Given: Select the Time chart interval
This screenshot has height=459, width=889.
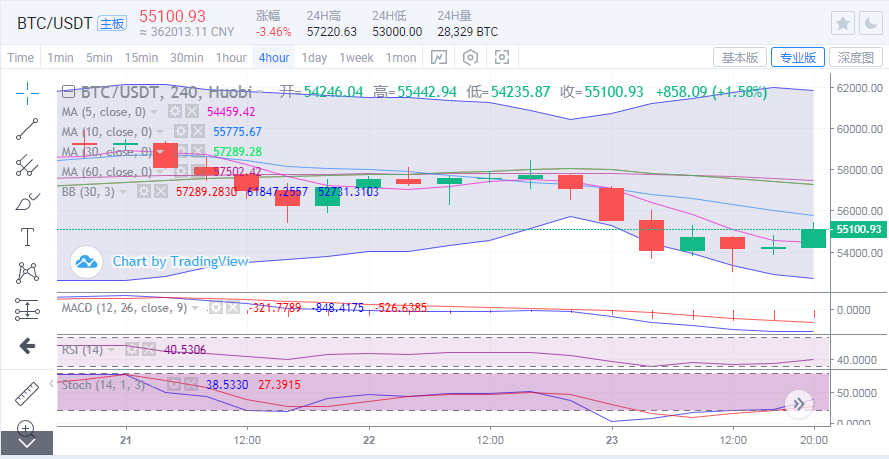Looking at the screenshot, I should pos(21,57).
